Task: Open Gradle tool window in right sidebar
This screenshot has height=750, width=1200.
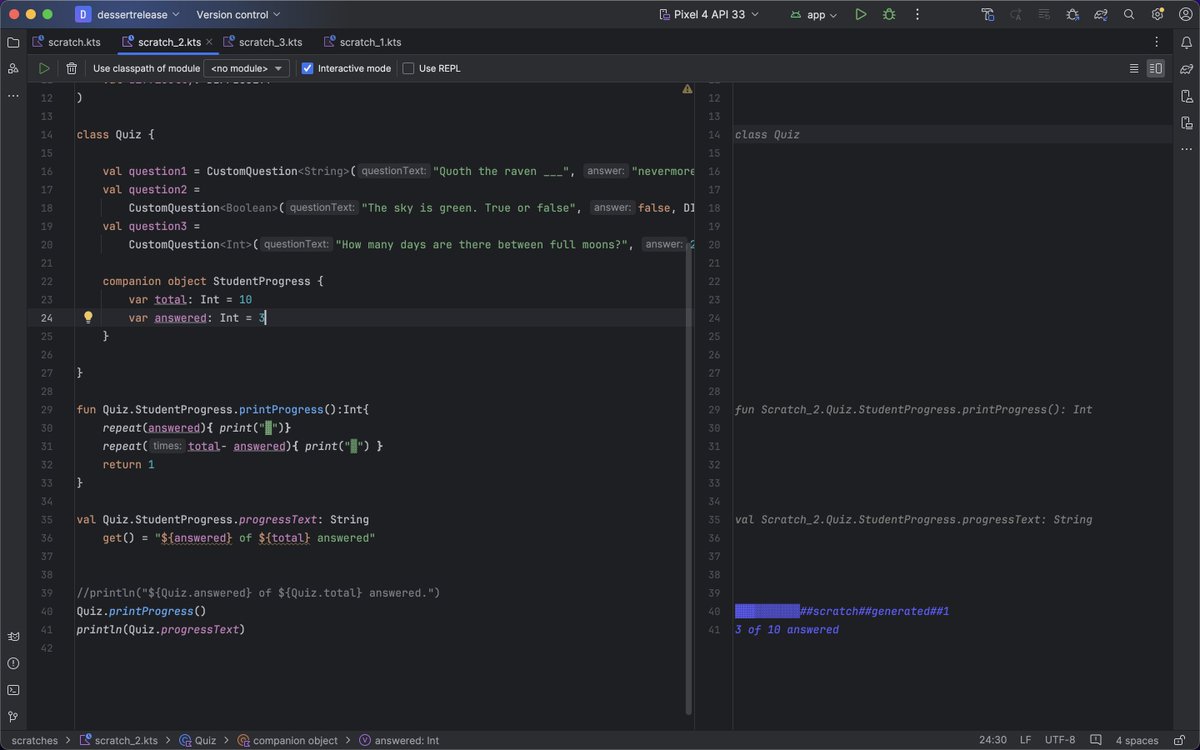Action: (1186, 70)
